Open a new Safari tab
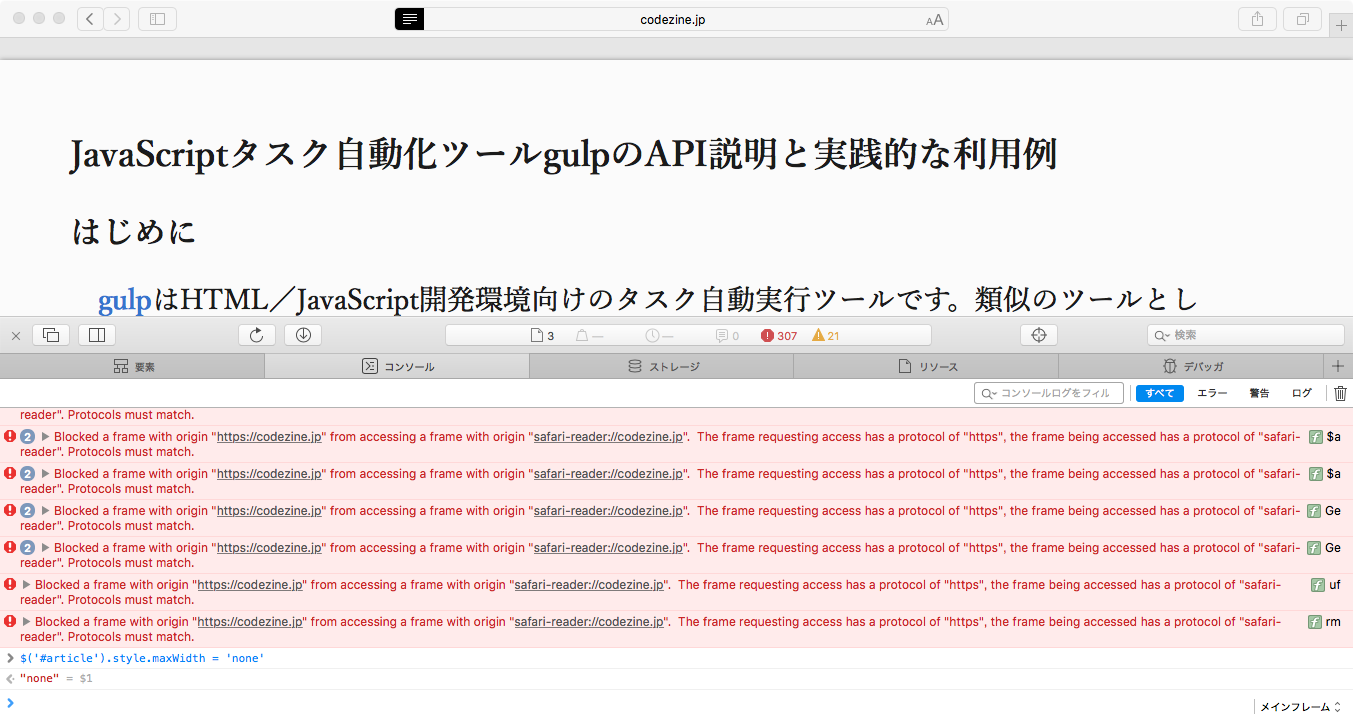 [1341, 26]
